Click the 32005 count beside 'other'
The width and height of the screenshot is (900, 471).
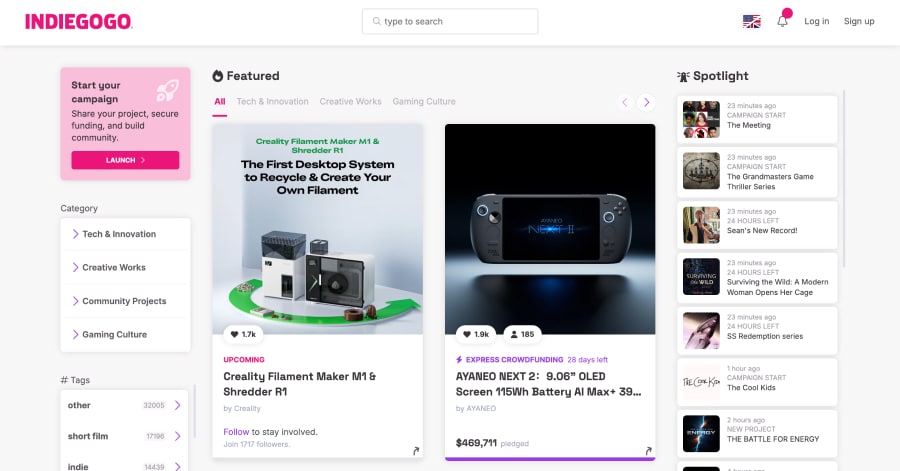point(153,405)
